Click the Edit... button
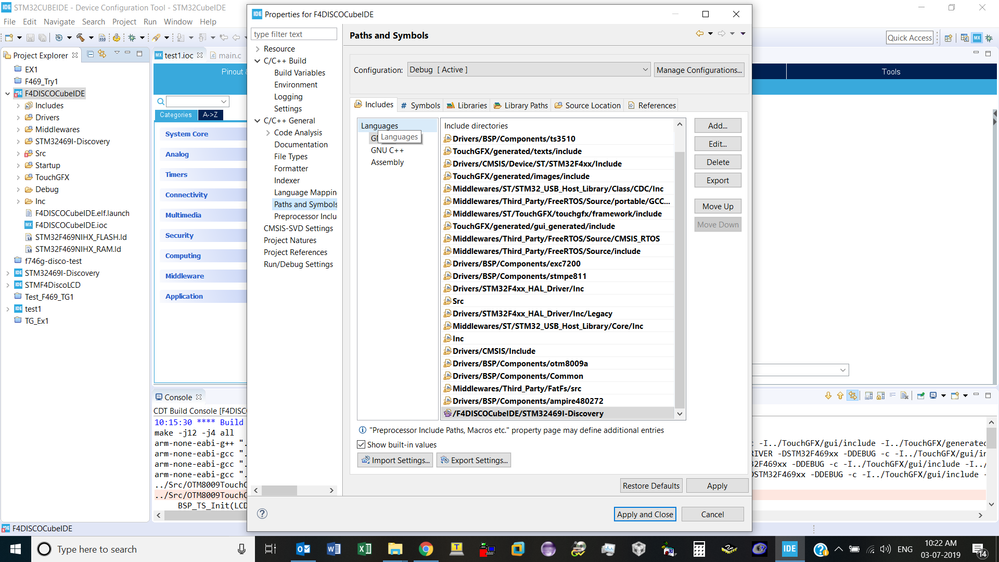This screenshot has width=999, height=562. (x=717, y=144)
